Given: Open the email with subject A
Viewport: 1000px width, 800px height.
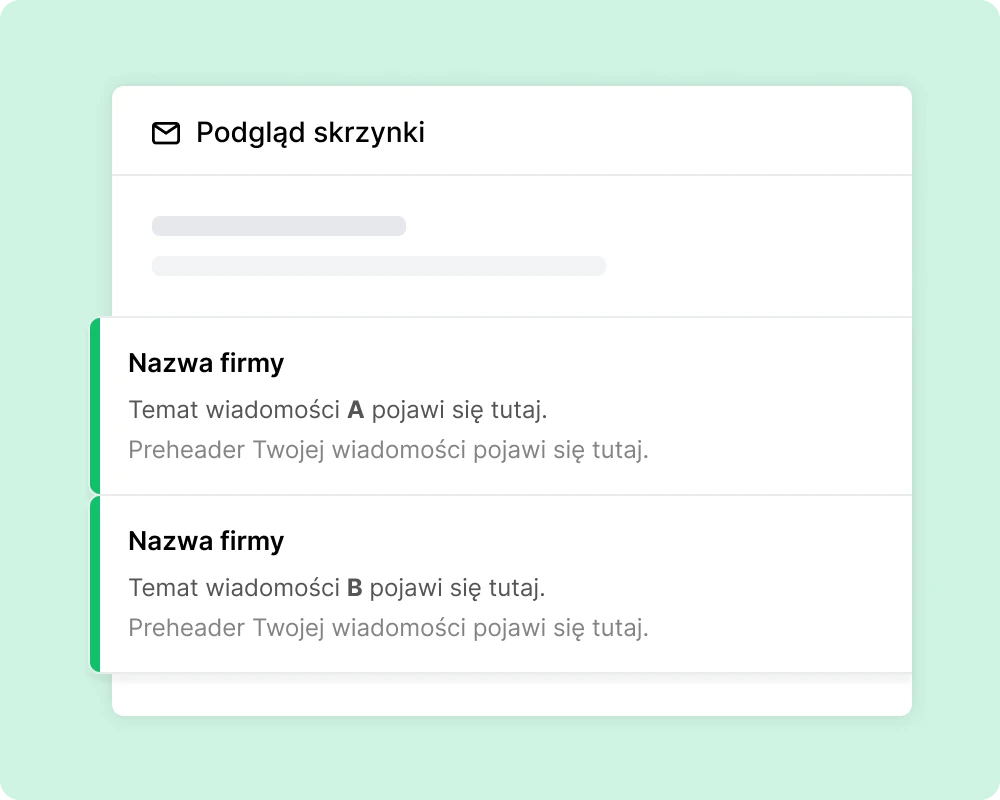Looking at the screenshot, I should pos(501,406).
